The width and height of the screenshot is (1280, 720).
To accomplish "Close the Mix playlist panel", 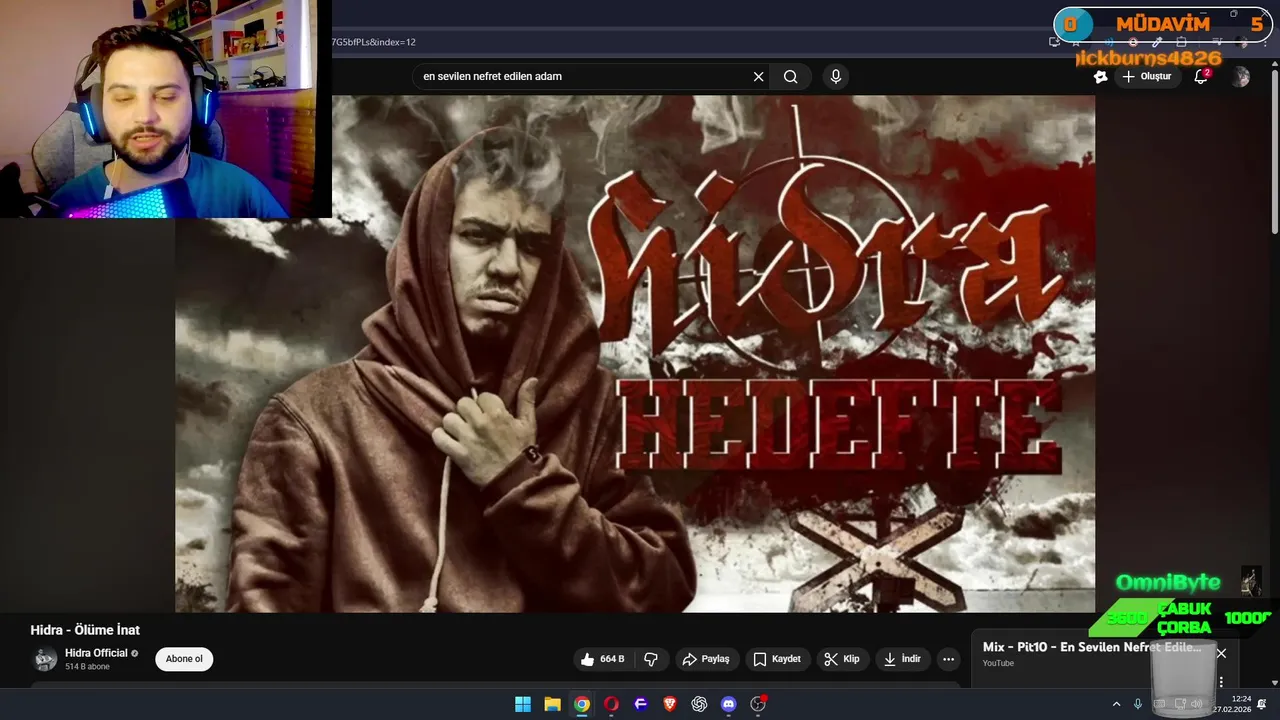I will (x=1221, y=653).
